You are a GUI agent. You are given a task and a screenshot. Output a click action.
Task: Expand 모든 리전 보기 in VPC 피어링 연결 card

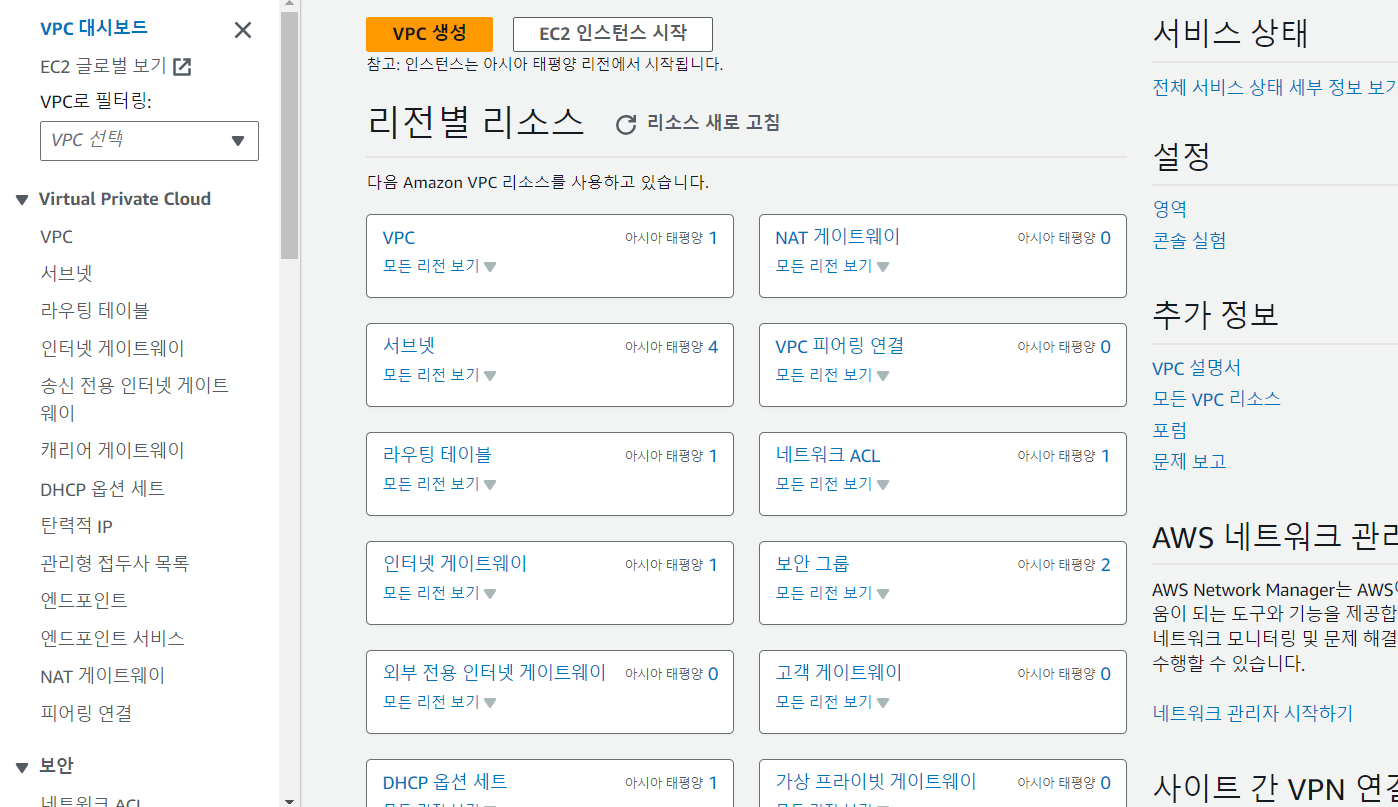833,375
